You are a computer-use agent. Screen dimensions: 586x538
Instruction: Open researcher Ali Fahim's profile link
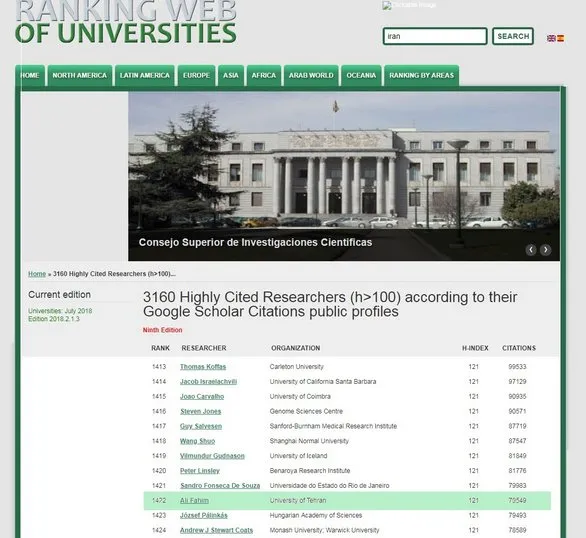[x=194, y=500]
